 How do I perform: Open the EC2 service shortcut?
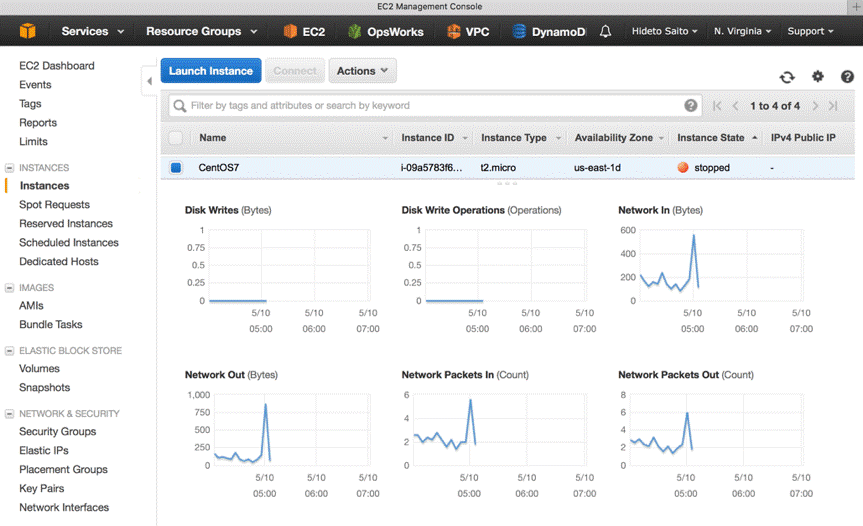click(304, 31)
